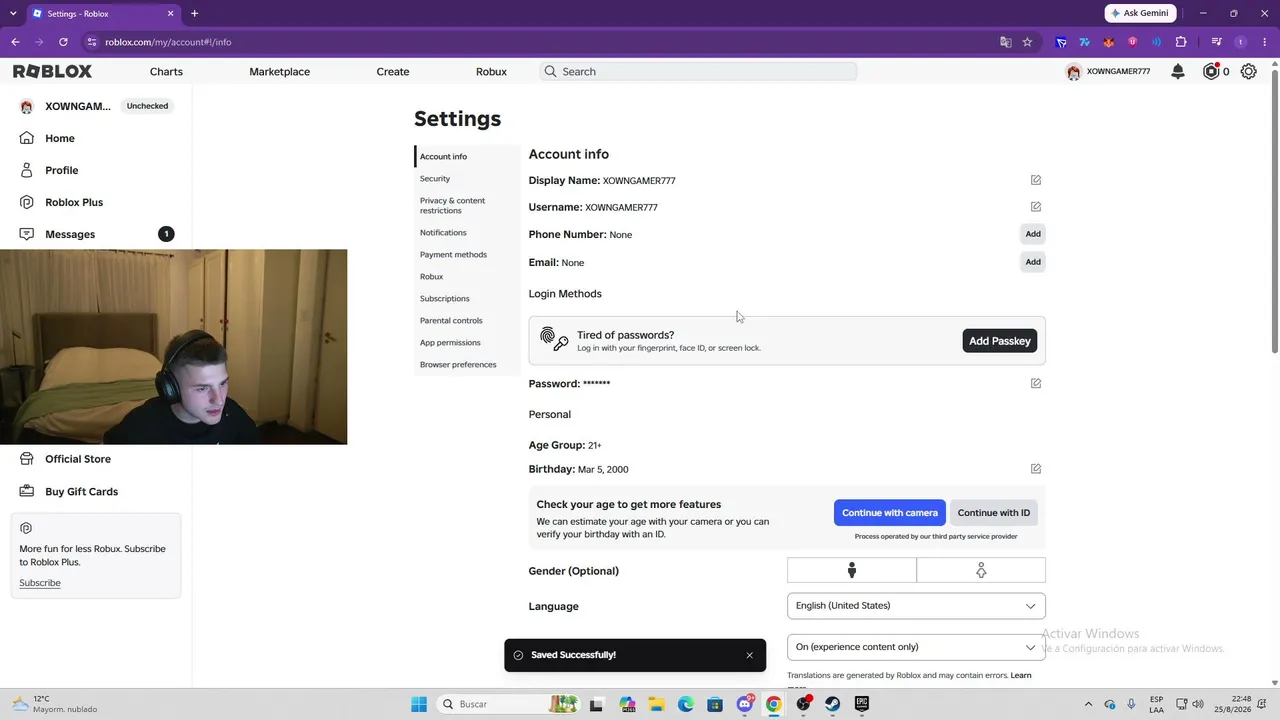Image resolution: width=1280 pixels, height=720 pixels.
Task: Click the Roblox logo
Action: point(52,72)
